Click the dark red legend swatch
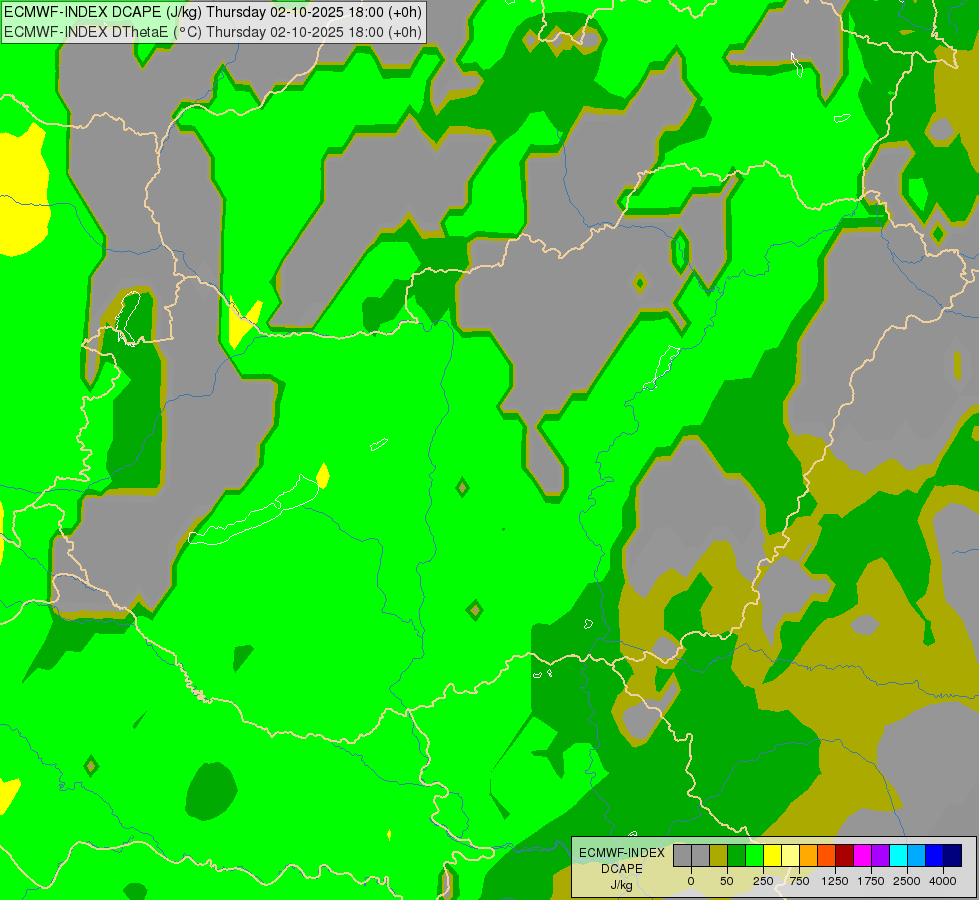 tap(845, 855)
